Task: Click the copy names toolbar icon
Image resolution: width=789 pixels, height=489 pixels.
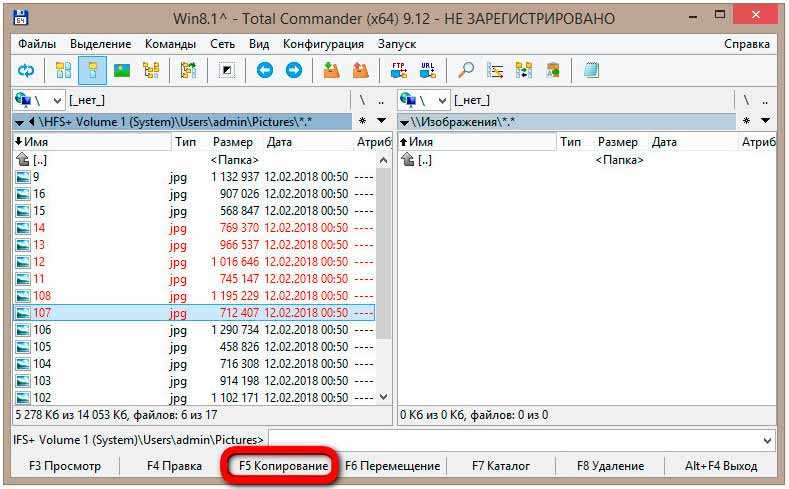Action: [x=553, y=70]
